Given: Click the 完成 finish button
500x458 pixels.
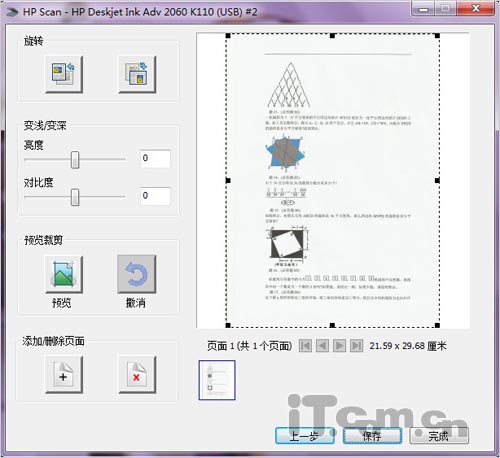Looking at the screenshot, I should [x=439, y=436].
